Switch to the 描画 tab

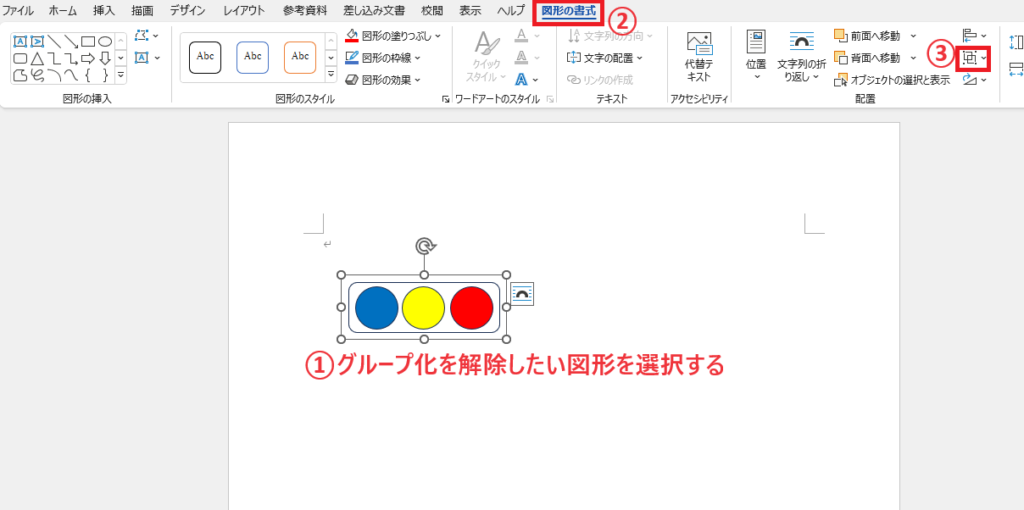click(142, 10)
